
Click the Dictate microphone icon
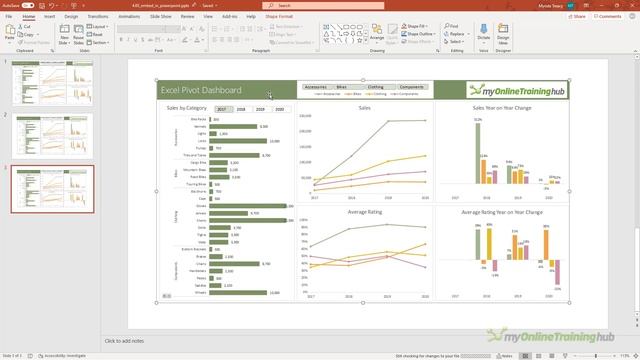click(x=484, y=29)
